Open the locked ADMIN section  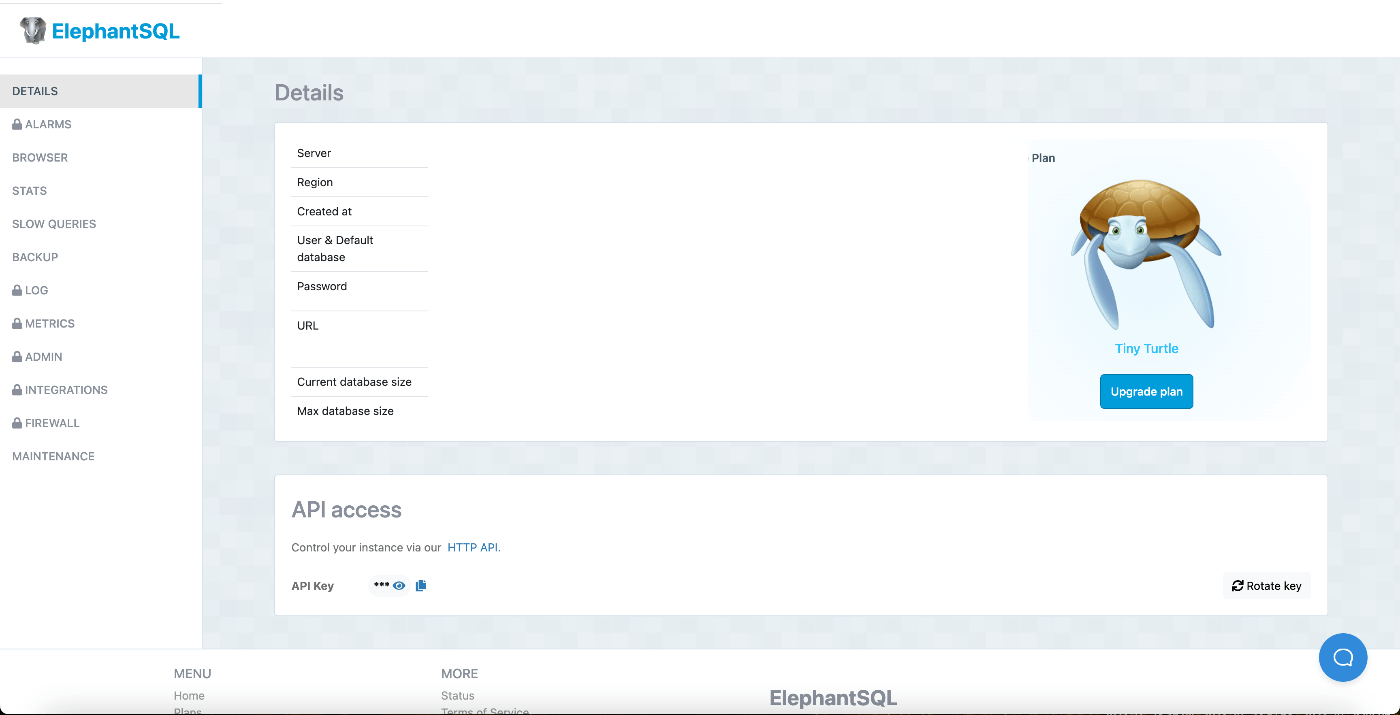pyautogui.click(x=100, y=357)
